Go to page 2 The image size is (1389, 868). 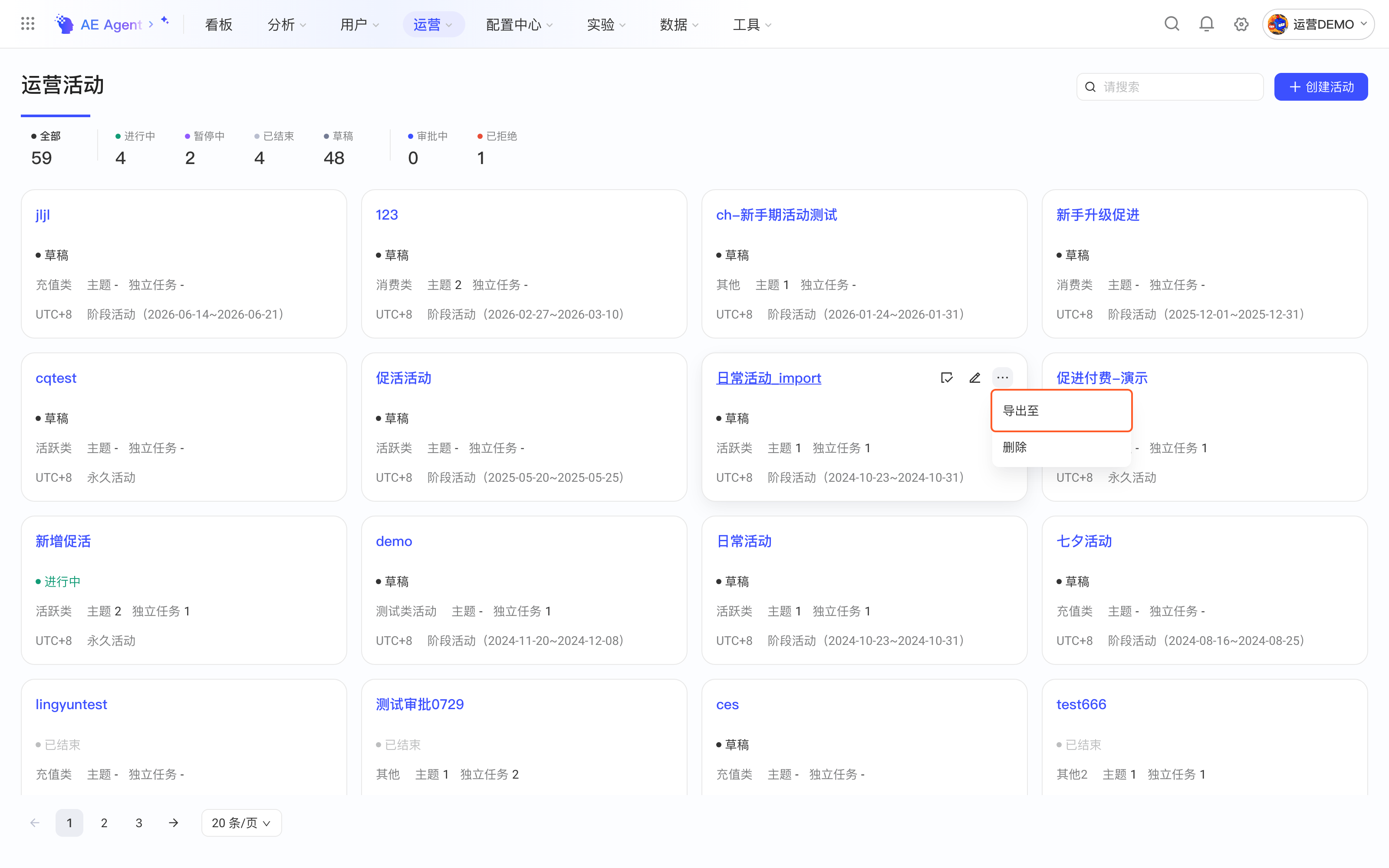[x=104, y=823]
